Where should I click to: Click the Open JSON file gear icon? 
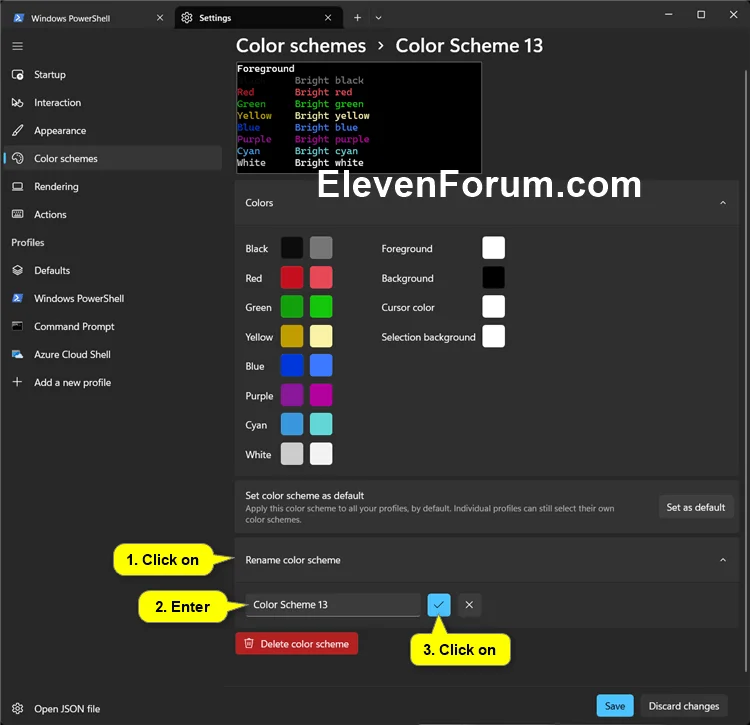click(18, 708)
